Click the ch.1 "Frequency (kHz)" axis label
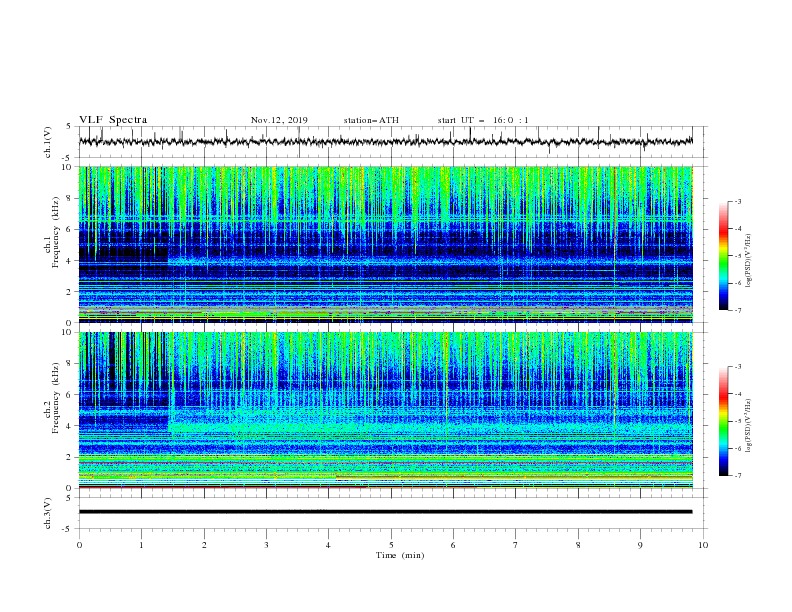The height and width of the screenshot is (612, 792). (x=56, y=231)
